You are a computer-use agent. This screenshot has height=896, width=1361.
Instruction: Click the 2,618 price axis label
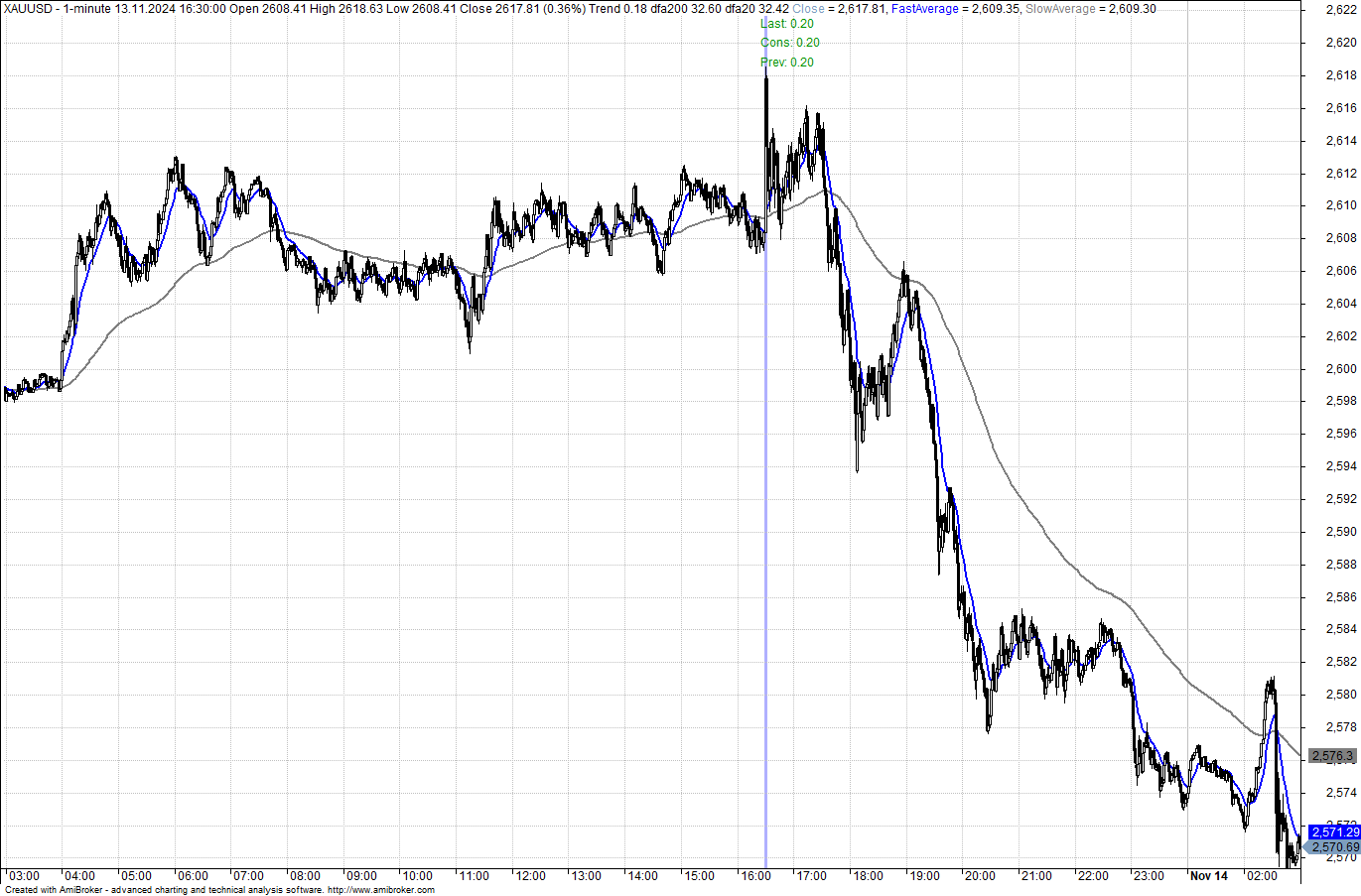click(x=1341, y=75)
